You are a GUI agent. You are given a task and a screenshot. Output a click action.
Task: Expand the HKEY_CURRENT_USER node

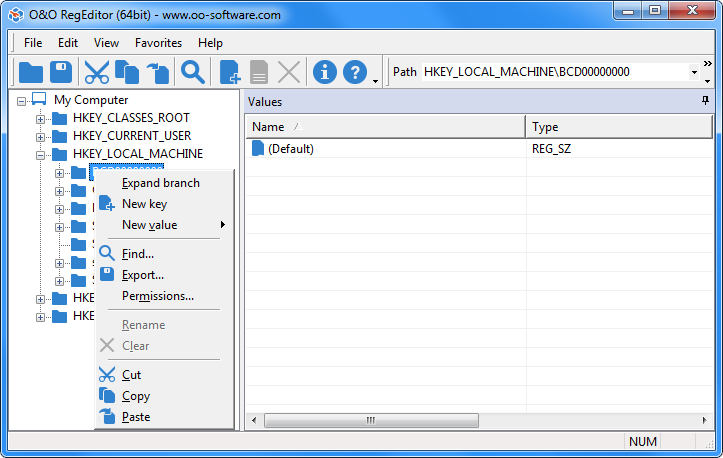point(41,137)
